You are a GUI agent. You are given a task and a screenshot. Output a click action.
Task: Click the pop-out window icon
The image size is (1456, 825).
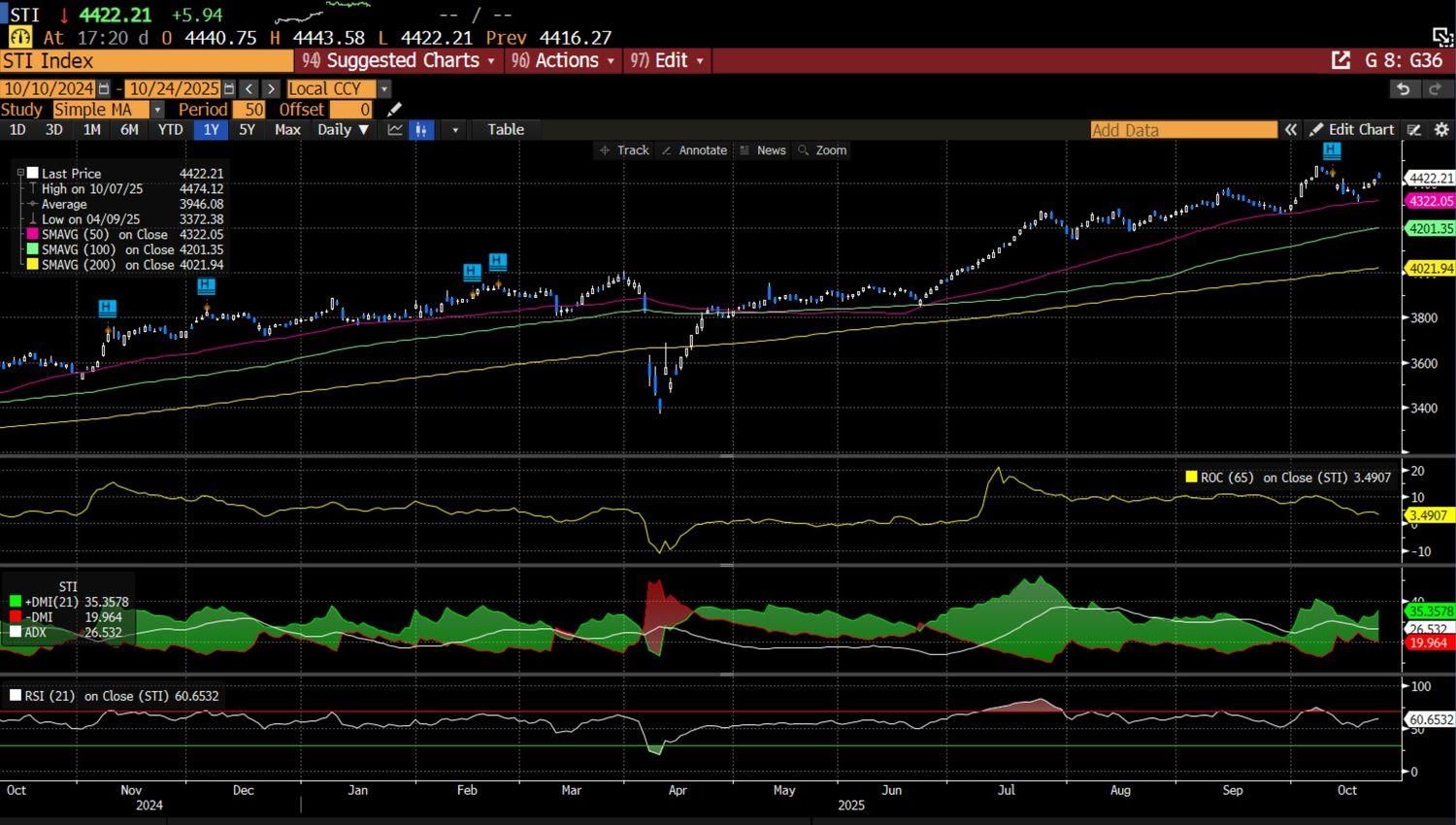pos(1340,60)
